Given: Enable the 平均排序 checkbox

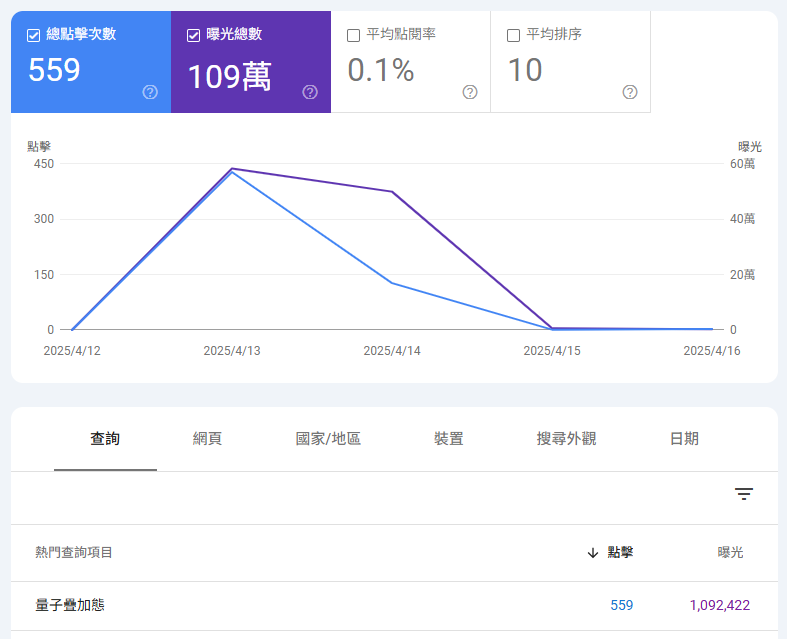Looking at the screenshot, I should coord(514,35).
